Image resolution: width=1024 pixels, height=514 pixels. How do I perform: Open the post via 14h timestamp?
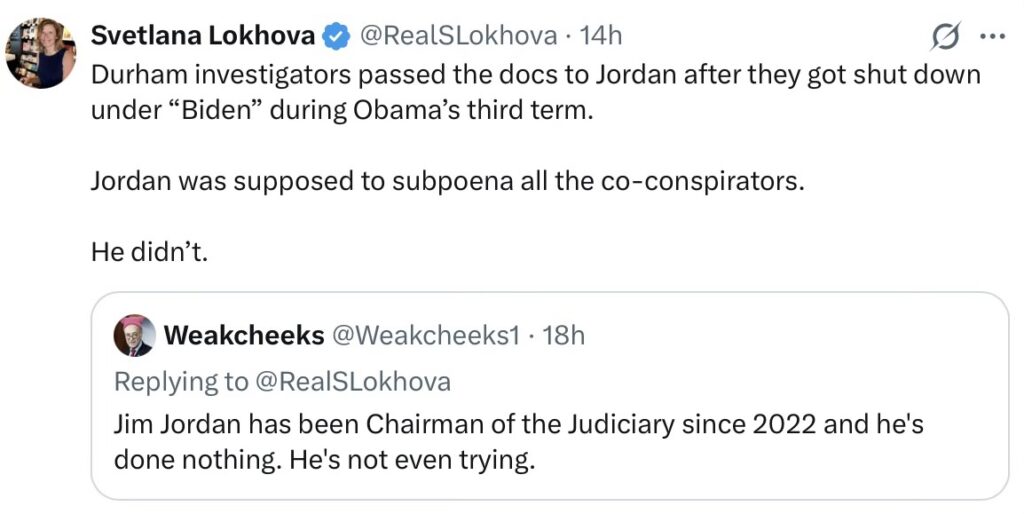pyautogui.click(x=601, y=36)
